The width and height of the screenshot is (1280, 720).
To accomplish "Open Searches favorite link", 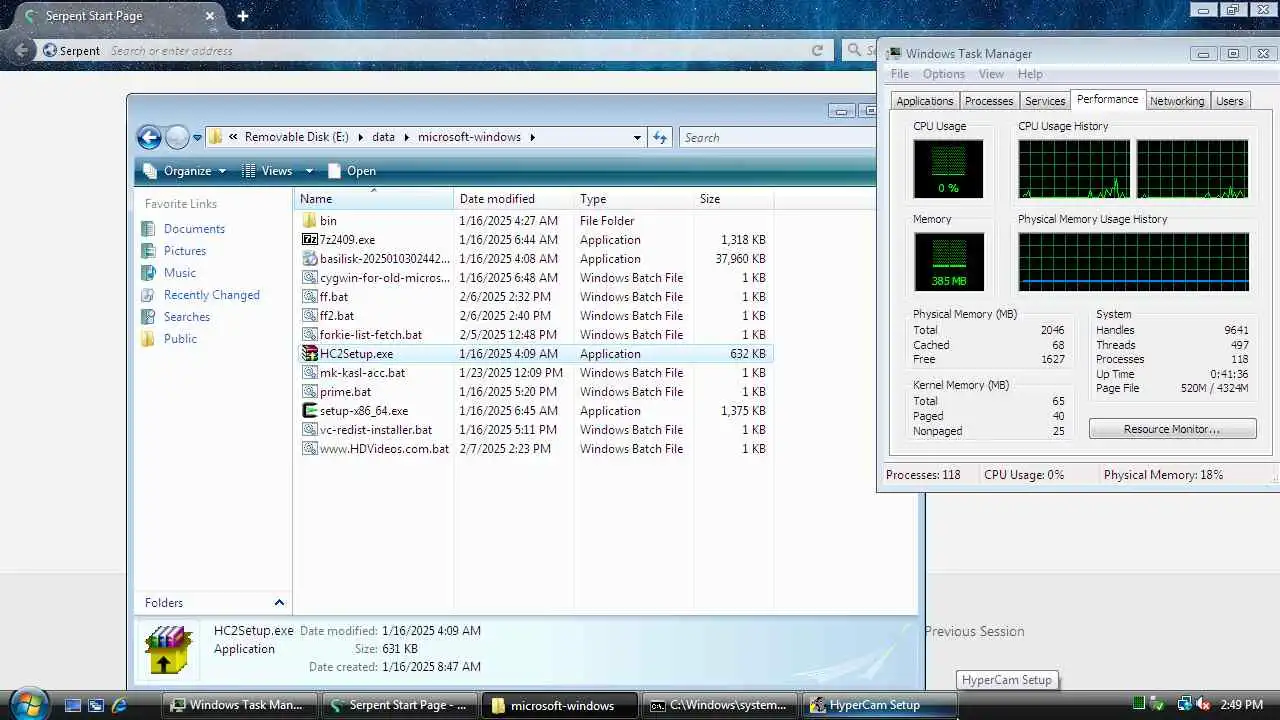I will [187, 317].
